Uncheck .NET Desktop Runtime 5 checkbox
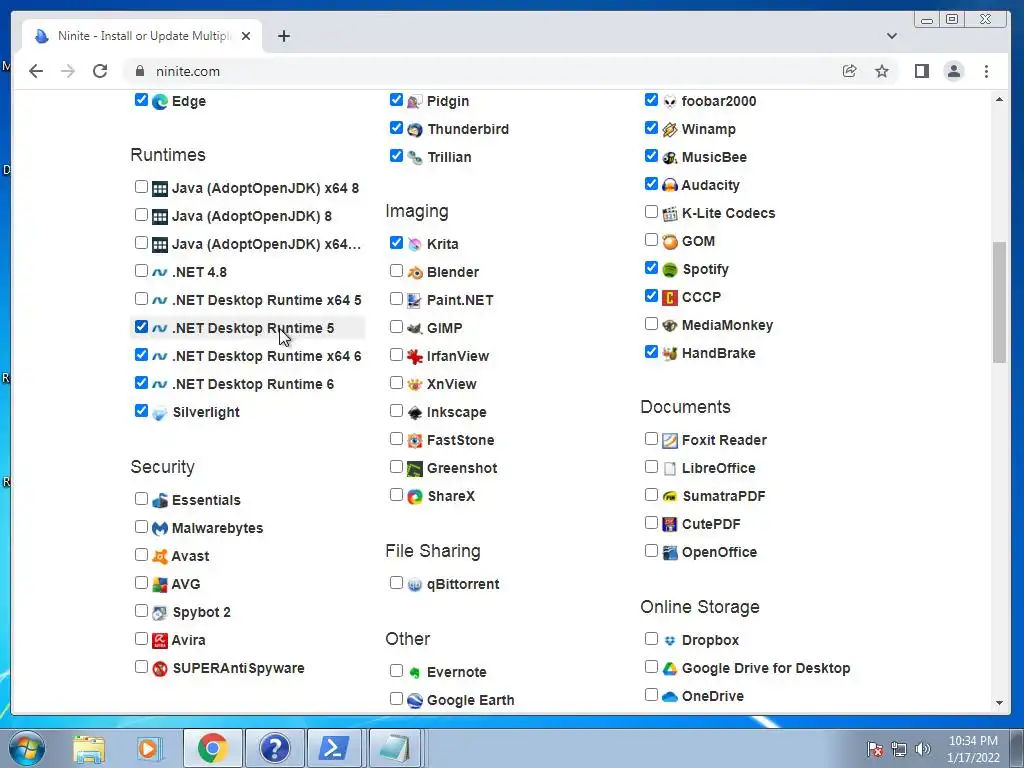This screenshot has width=1024, height=768. pos(141,327)
